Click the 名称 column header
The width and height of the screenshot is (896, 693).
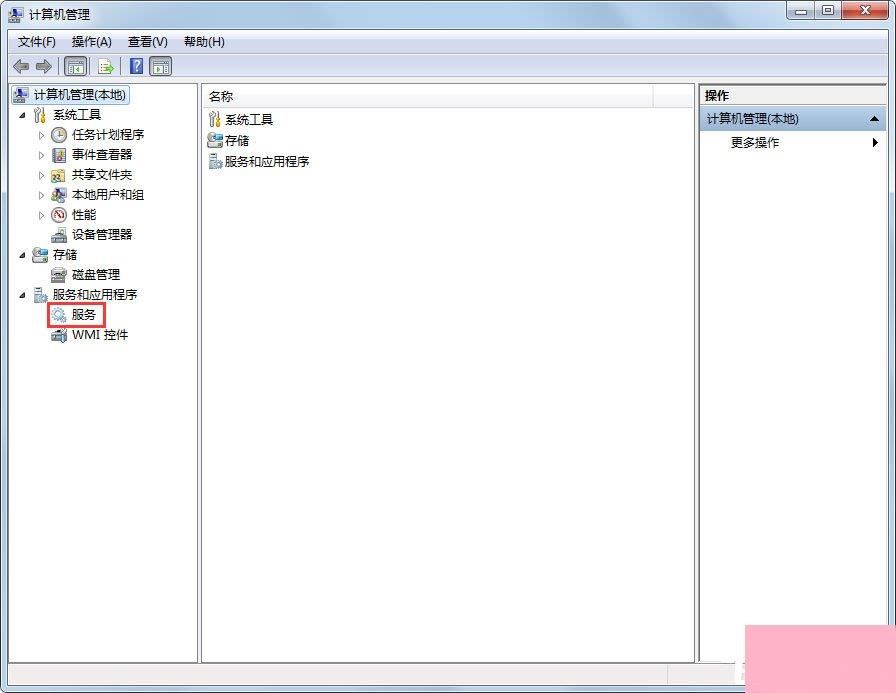click(x=428, y=97)
